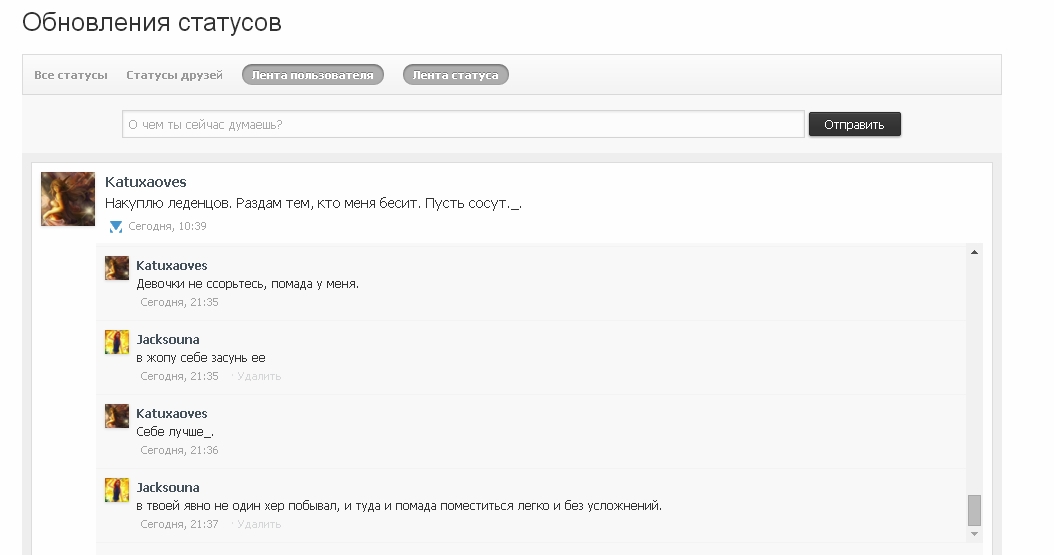
Task: Click the blue icon beside "Сегодня, 10:39"
Action: point(115,227)
